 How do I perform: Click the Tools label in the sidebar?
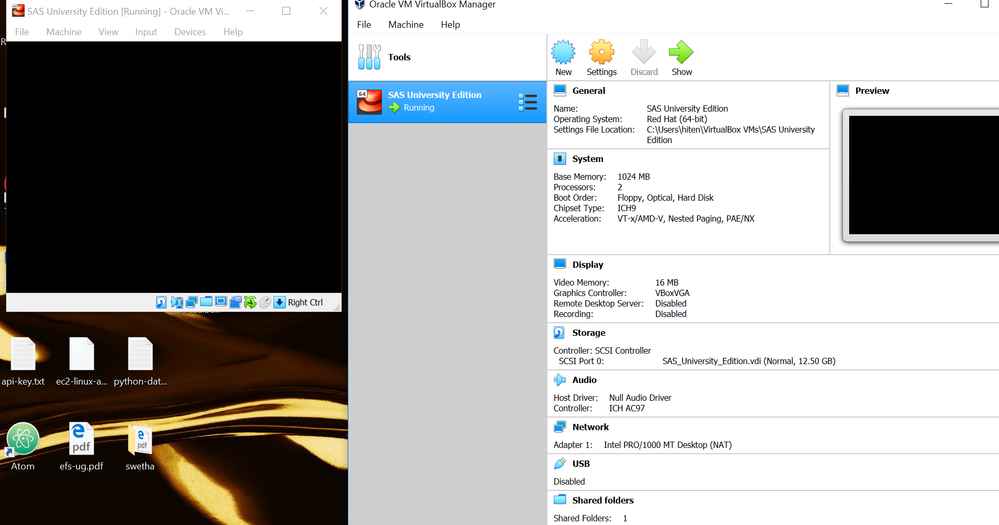pos(399,57)
